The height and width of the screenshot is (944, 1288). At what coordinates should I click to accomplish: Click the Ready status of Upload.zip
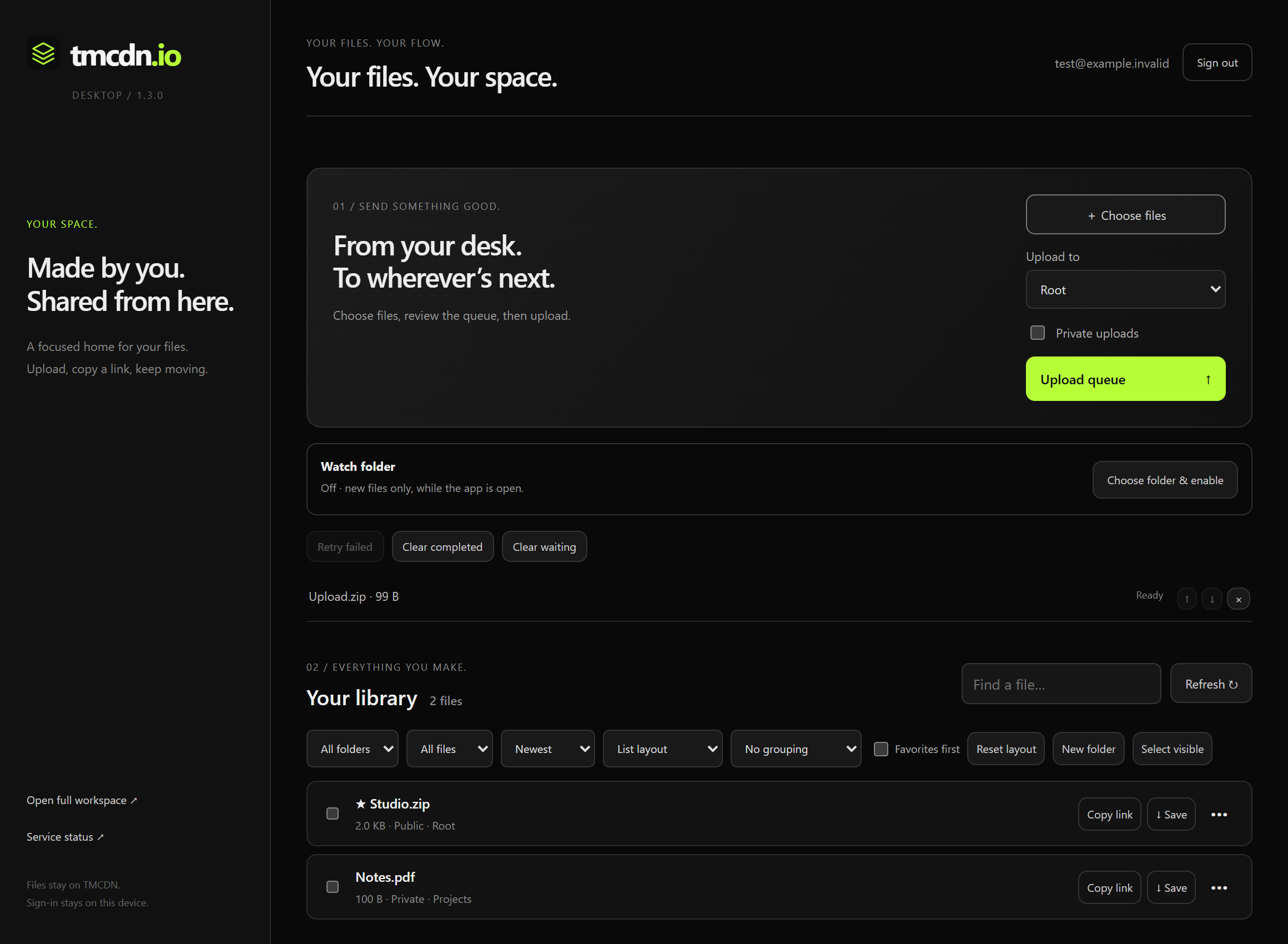1149,595
